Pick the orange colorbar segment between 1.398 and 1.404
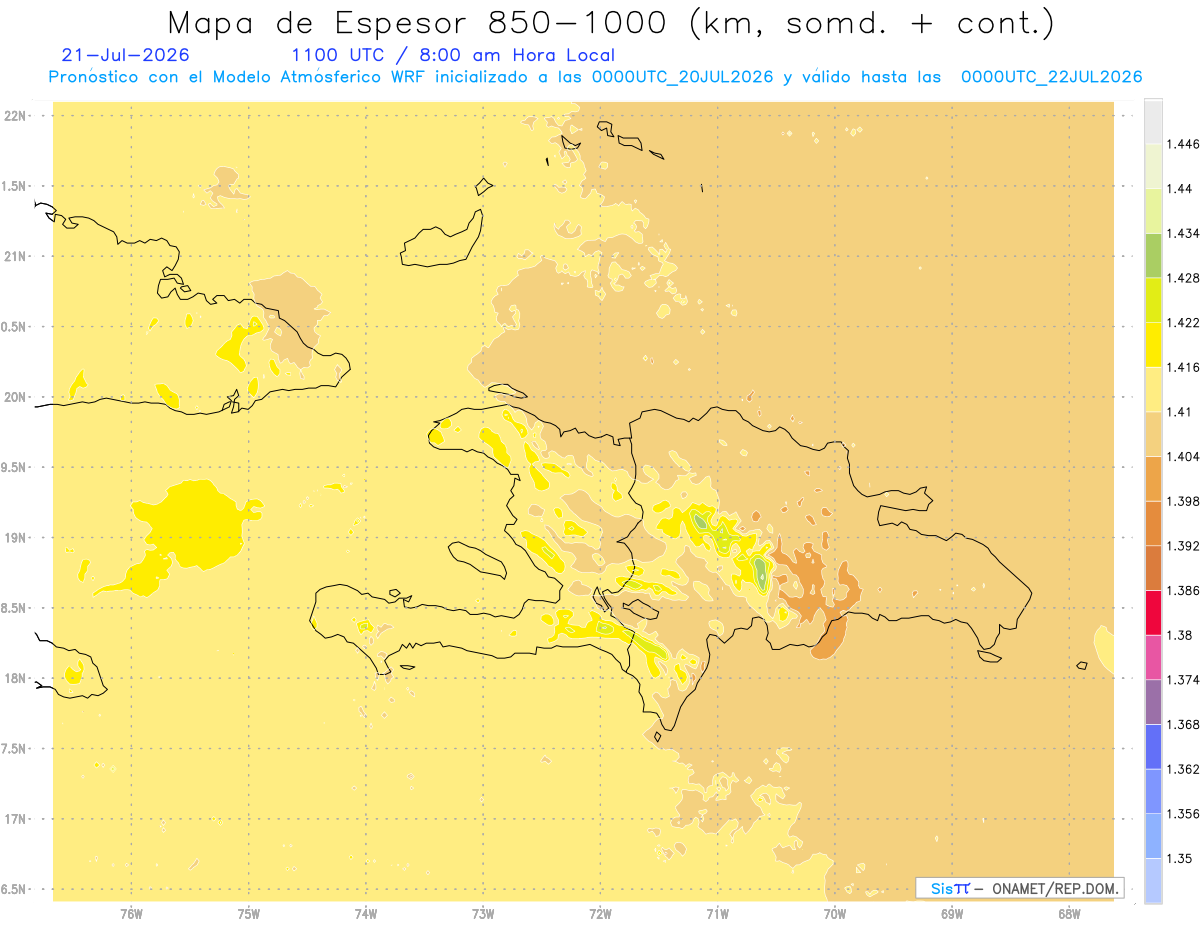This screenshot has height=927, width=1200. coord(1153,478)
